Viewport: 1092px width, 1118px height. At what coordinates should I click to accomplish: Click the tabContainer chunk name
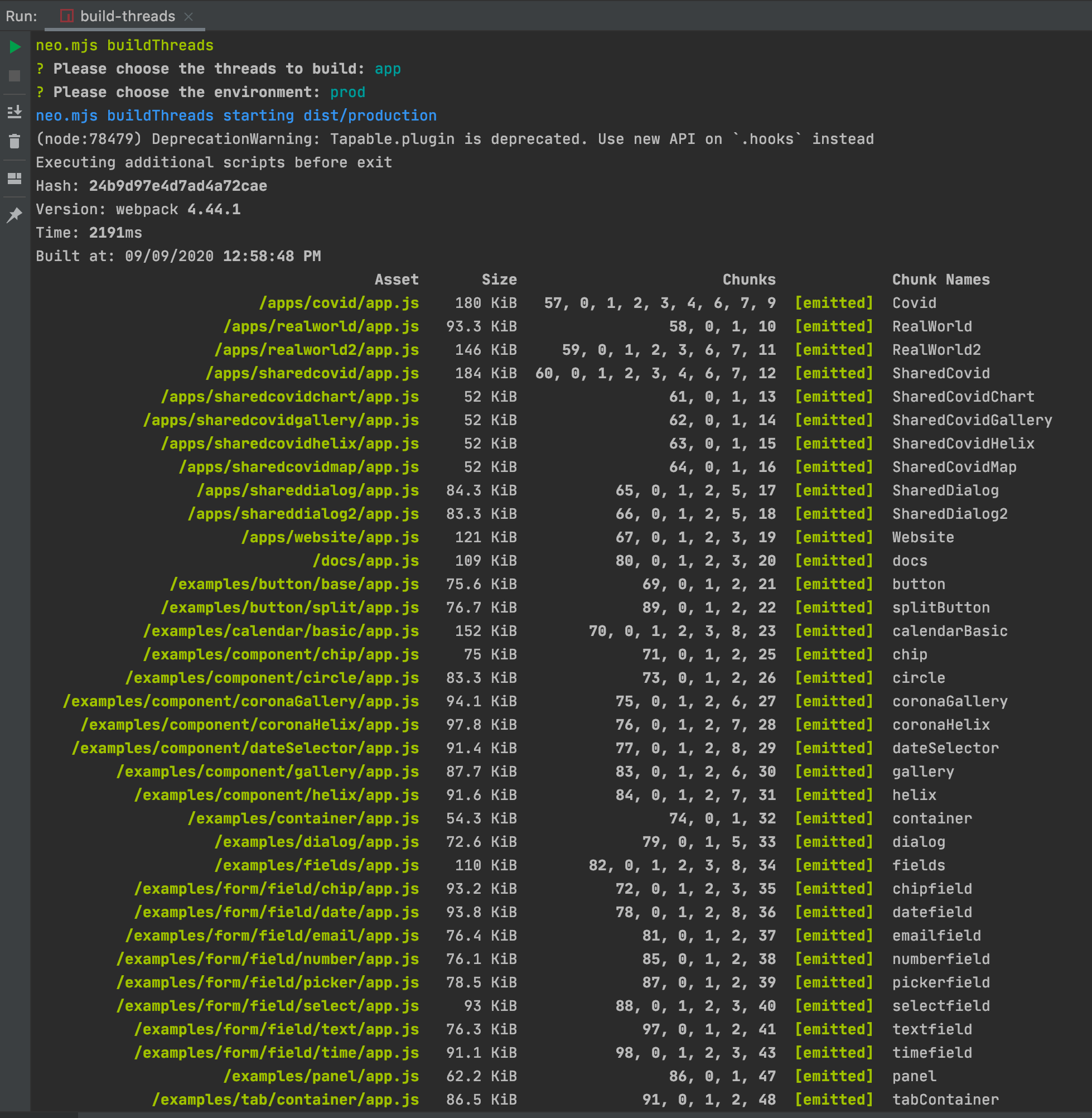point(945,1100)
